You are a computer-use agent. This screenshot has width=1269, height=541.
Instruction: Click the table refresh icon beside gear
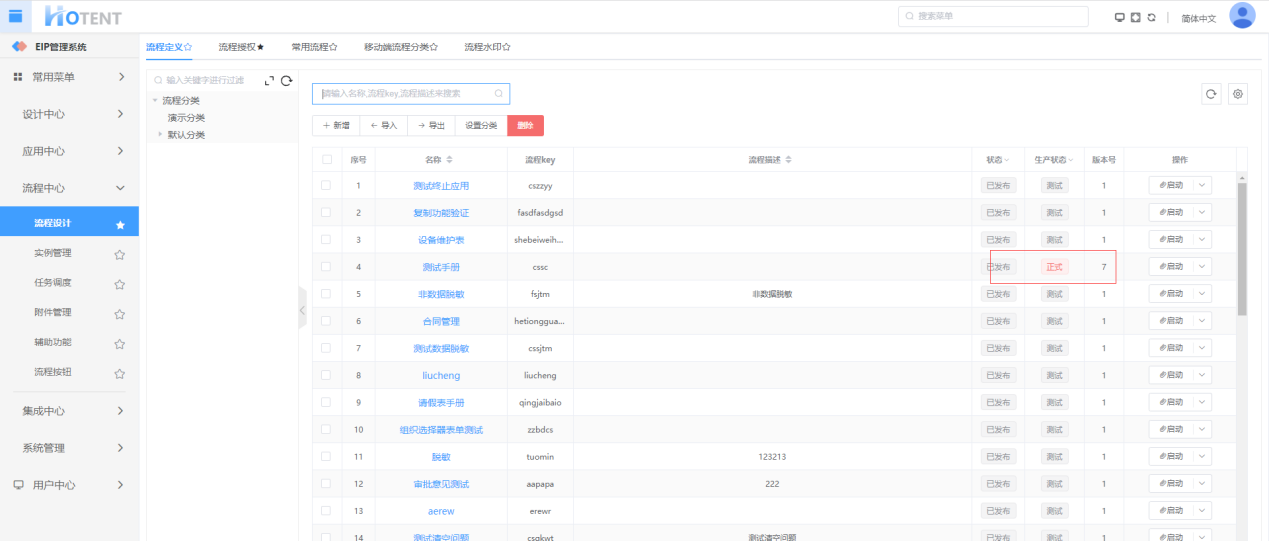click(1211, 94)
